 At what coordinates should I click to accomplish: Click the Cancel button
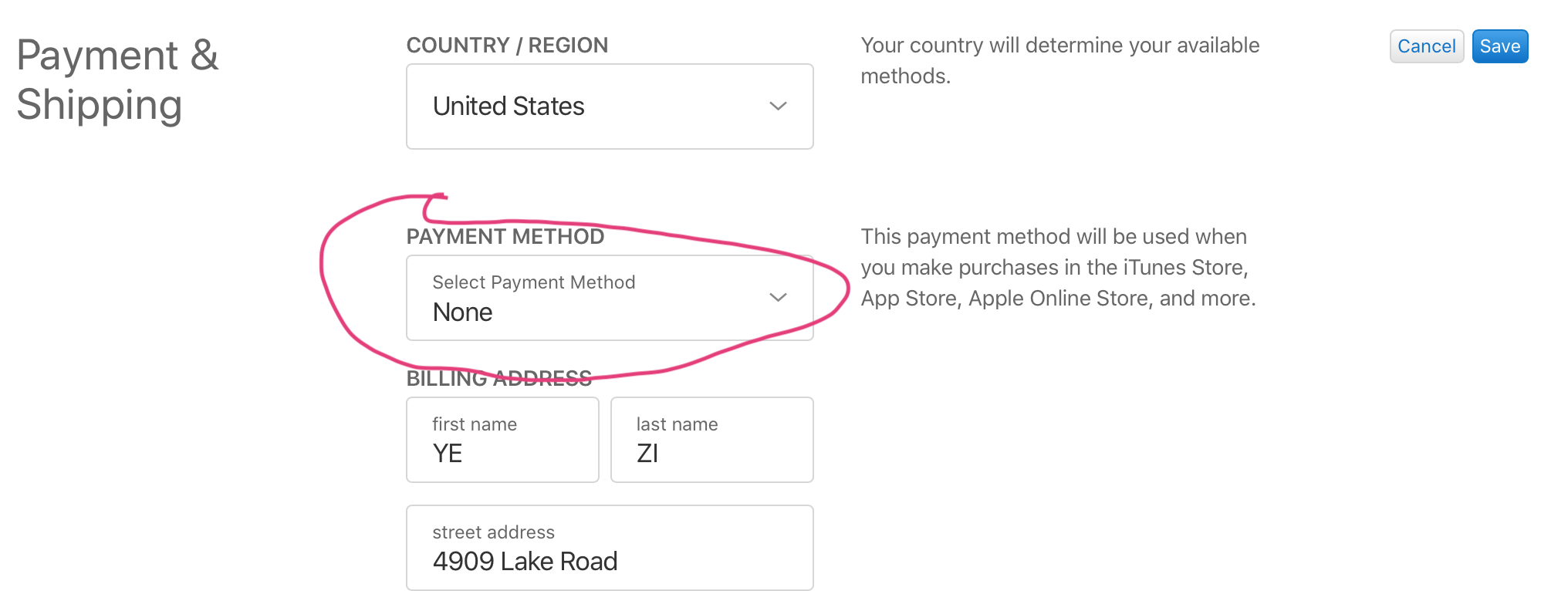pos(1426,46)
